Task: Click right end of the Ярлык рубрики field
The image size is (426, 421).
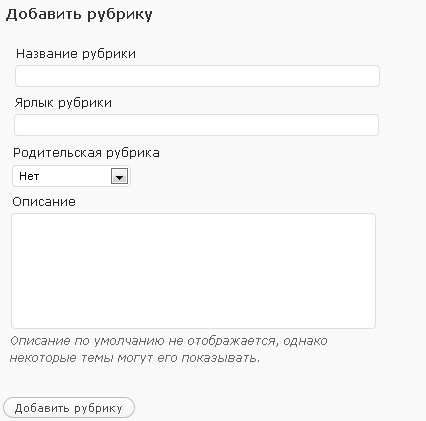Action: point(373,125)
